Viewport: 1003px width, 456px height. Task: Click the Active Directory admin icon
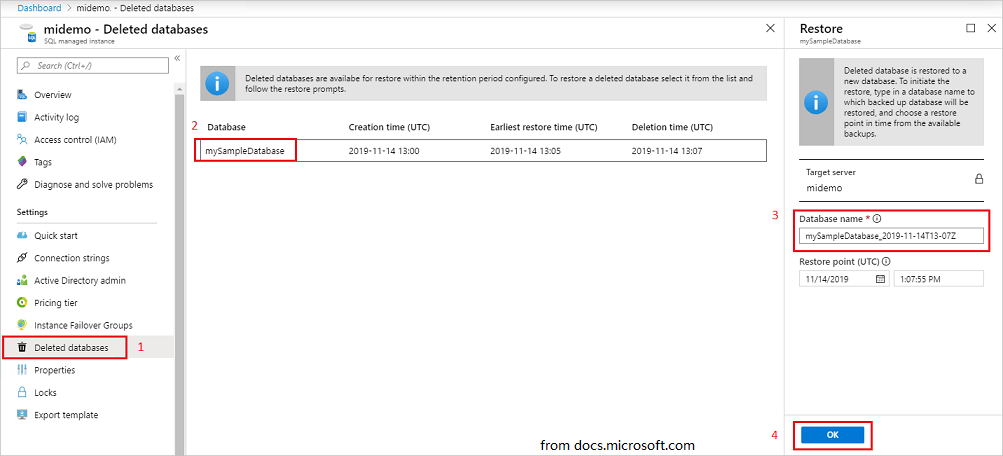tap(22, 280)
